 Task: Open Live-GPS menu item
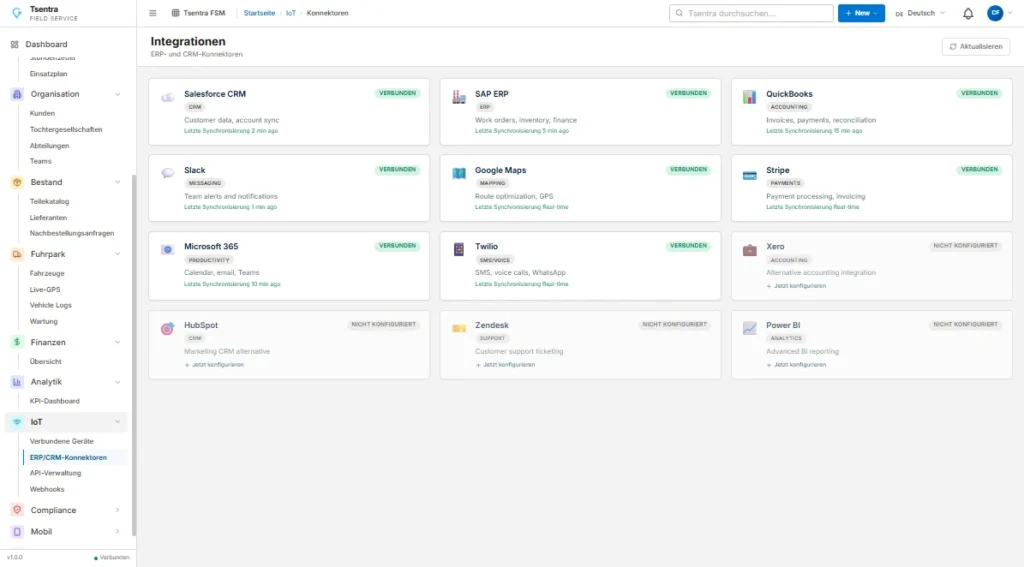coord(45,289)
